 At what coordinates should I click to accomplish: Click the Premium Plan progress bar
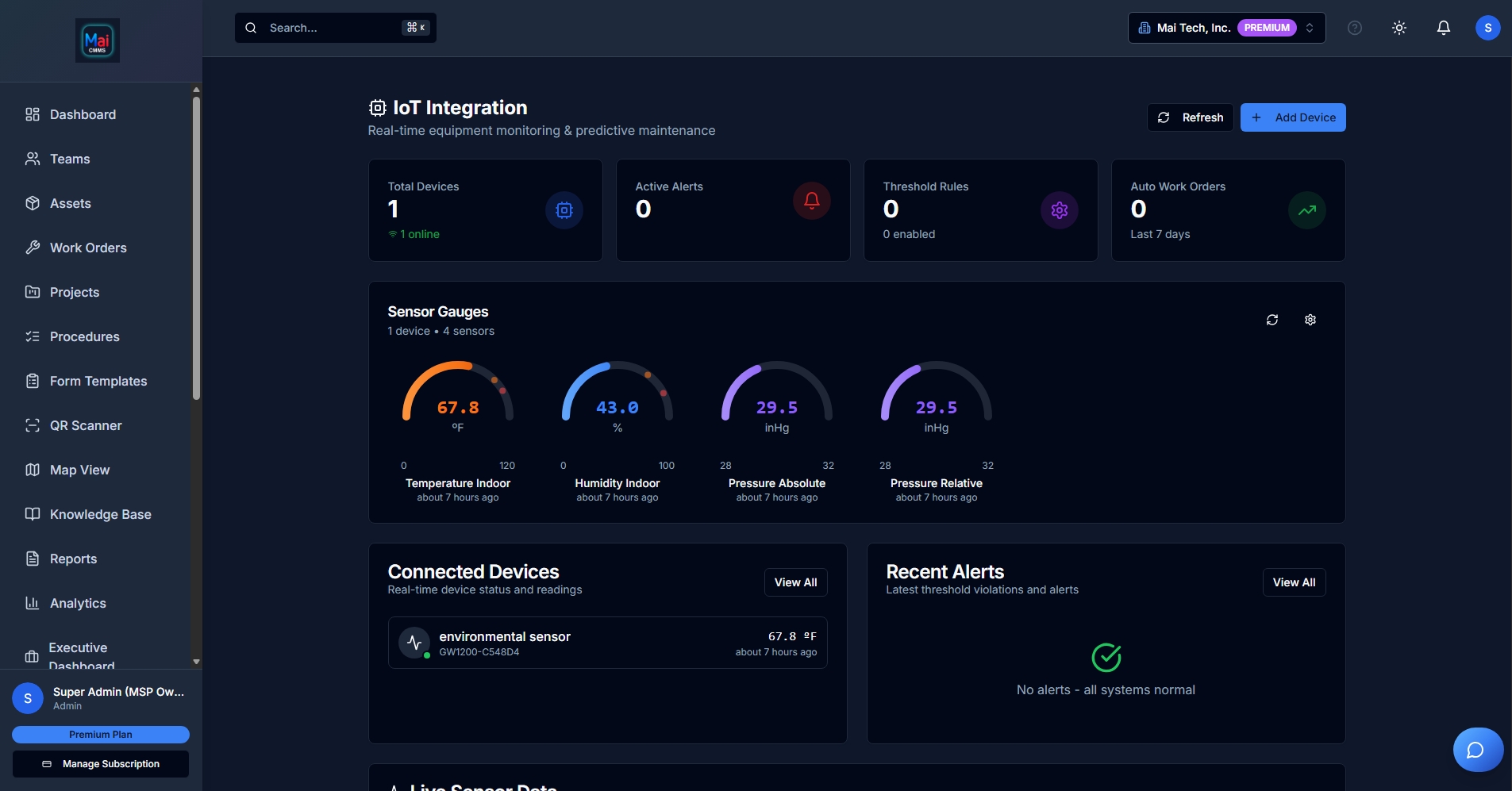[x=101, y=734]
